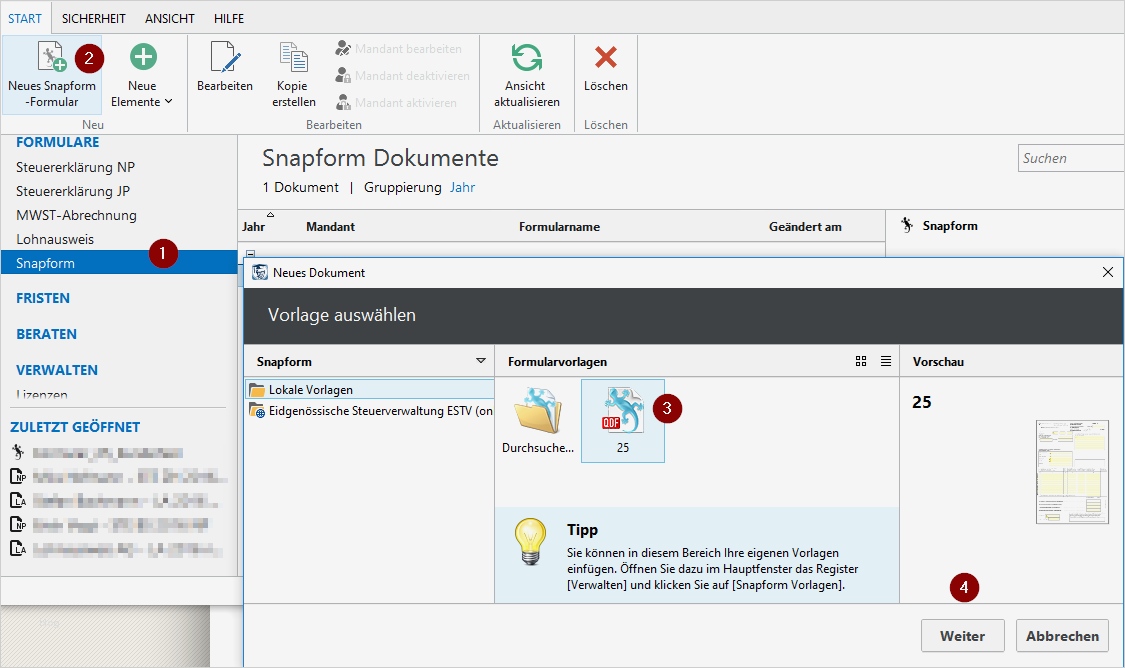The height and width of the screenshot is (668, 1125).
Task: Expand the FORMULARE section heading
Action: coord(57,142)
